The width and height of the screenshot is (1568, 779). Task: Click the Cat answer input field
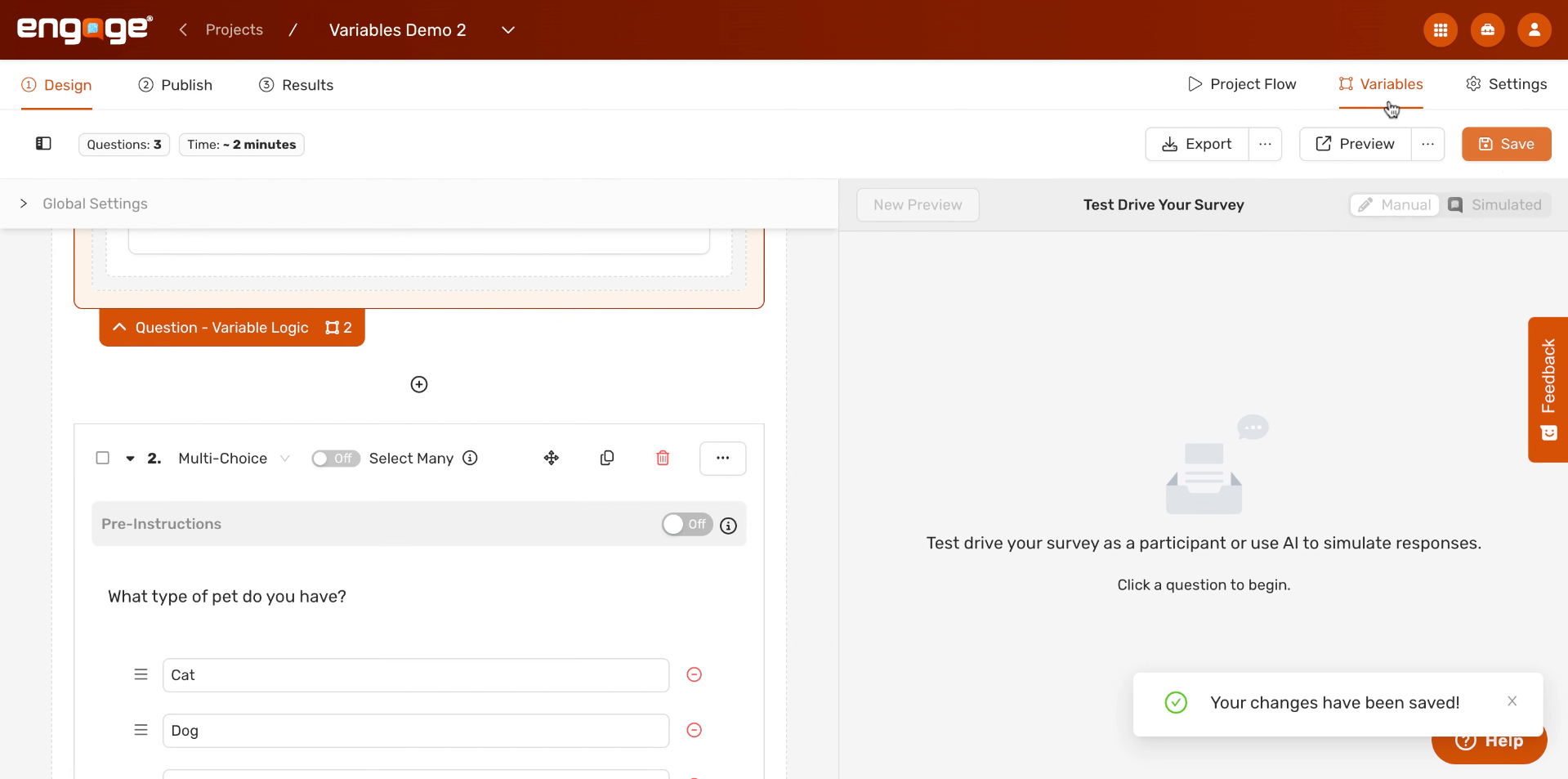[416, 675]
